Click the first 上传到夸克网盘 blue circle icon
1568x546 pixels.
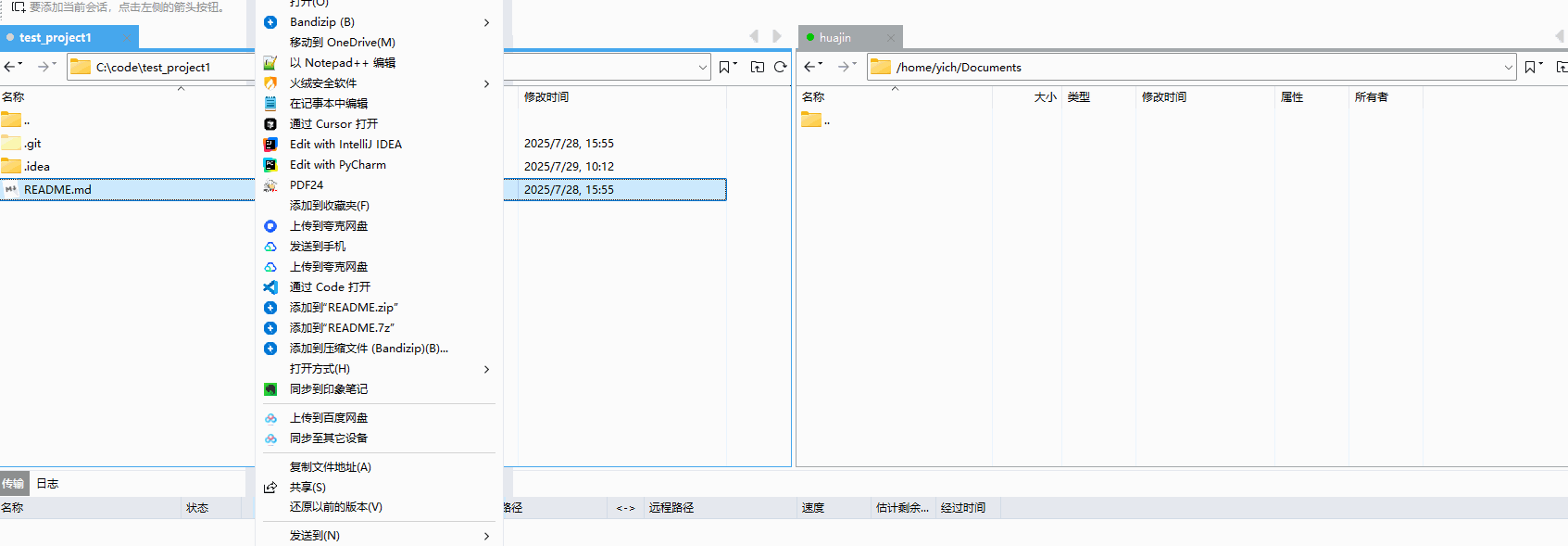click(270, 226)
